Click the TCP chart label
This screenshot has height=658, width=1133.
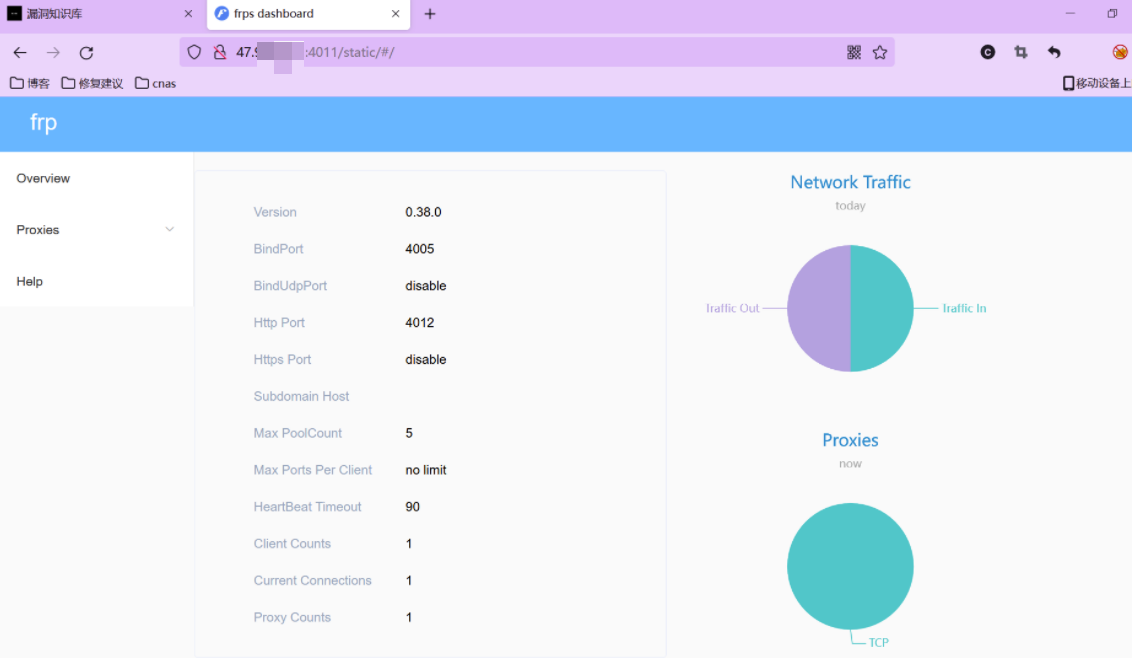coord(879,642)
